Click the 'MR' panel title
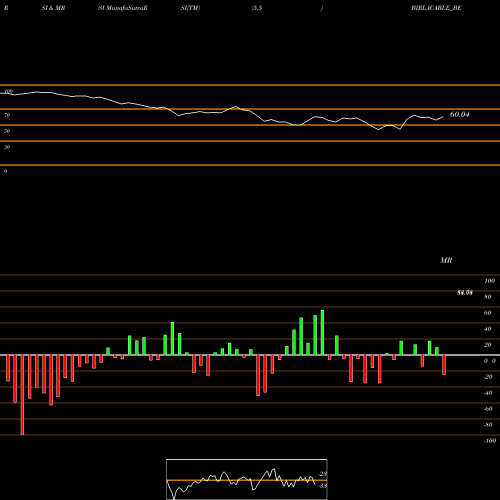500x500 pixels. point(446,260)
